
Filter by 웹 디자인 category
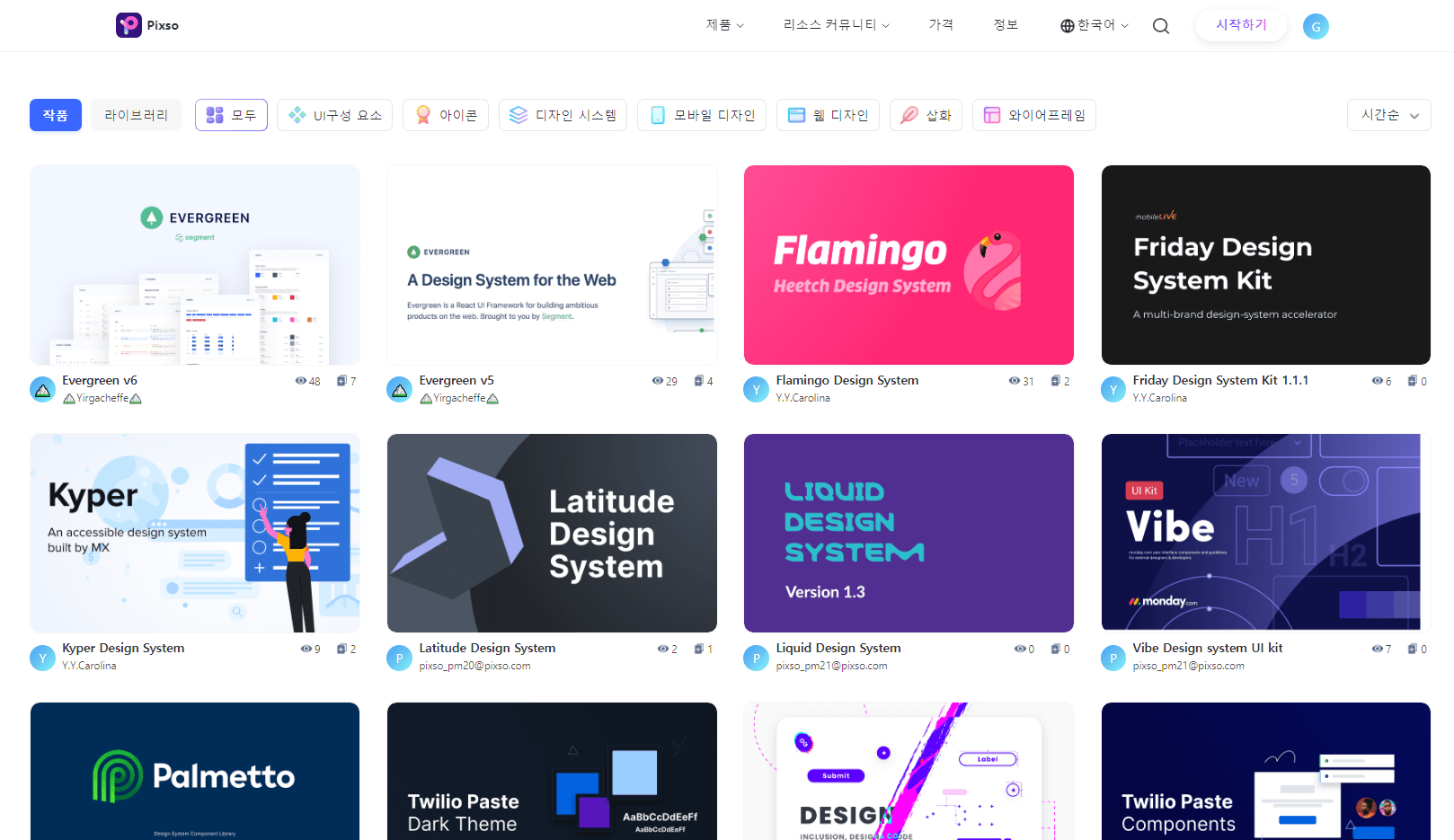point(828,115)
